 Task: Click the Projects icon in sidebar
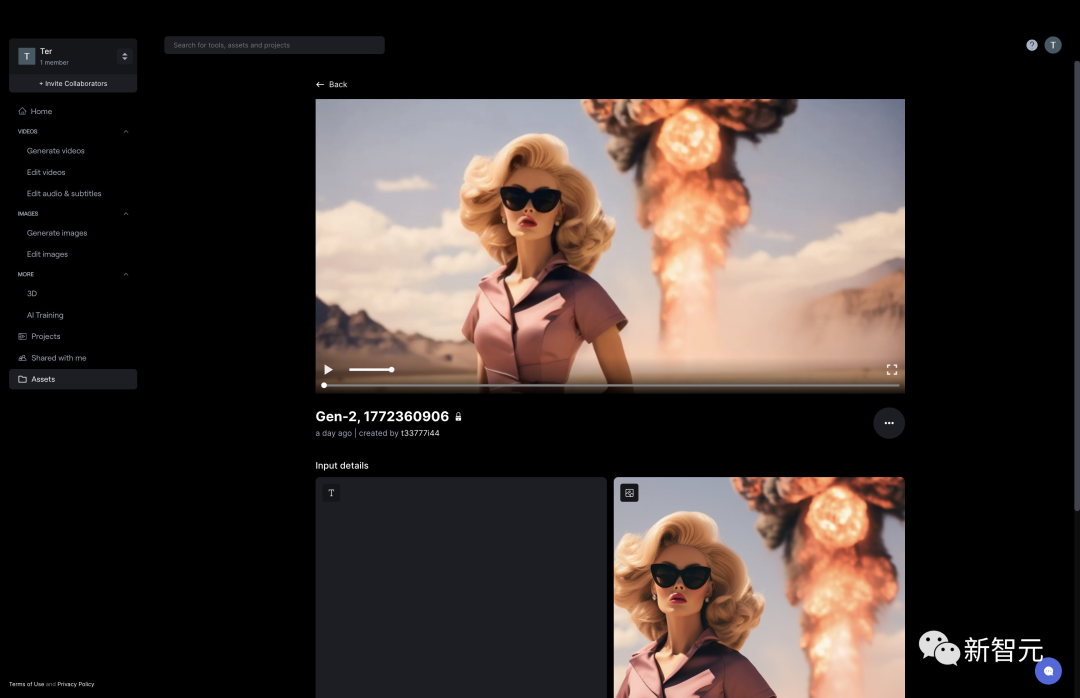pos(22,336)
